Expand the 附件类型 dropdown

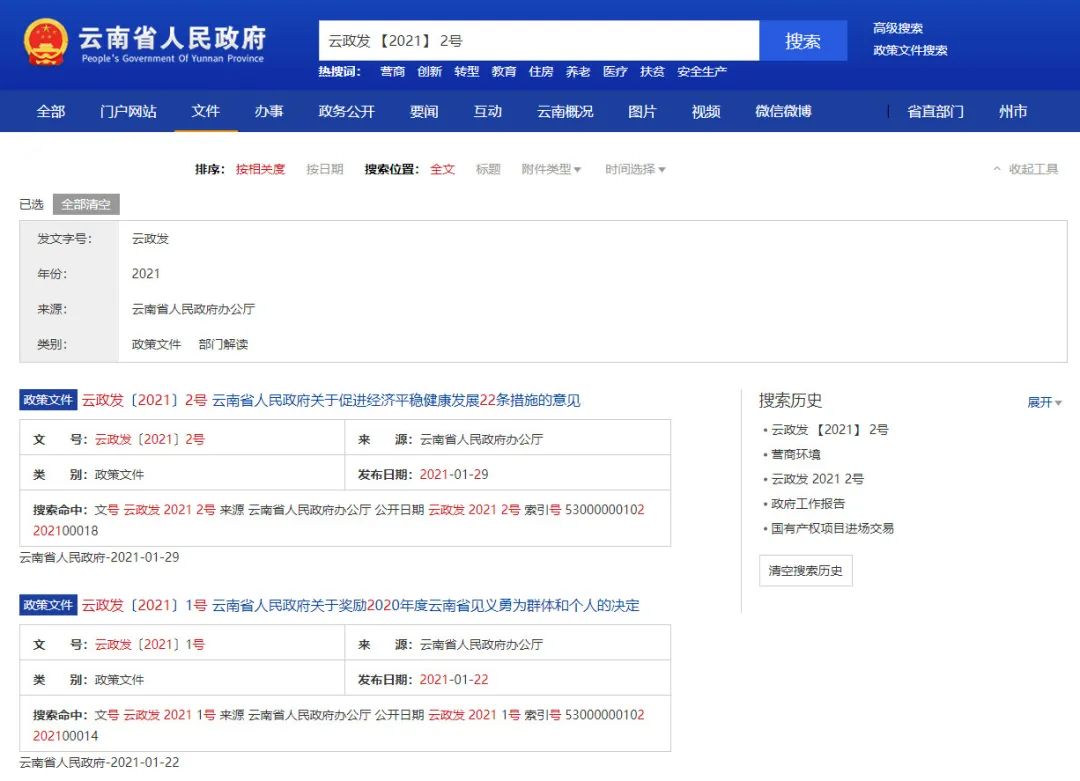551,169
